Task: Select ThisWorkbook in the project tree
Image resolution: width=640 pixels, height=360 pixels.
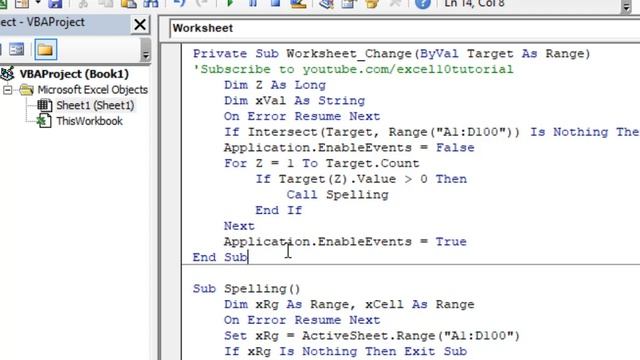Action: [x=89, y=121]
